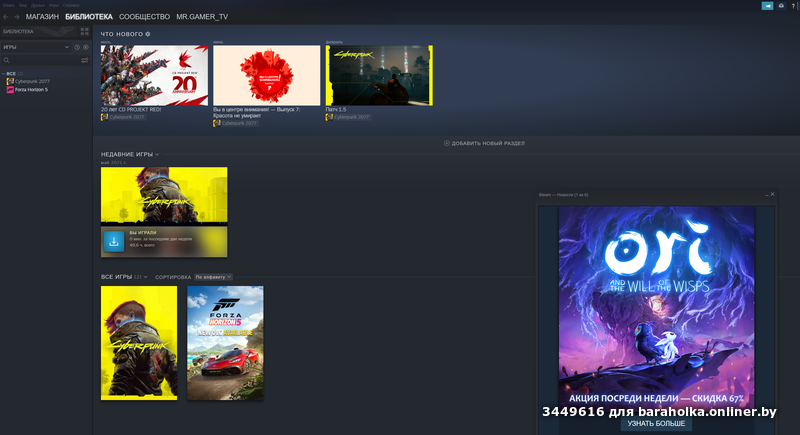The height and width of the screenshot is (435, 800).
Task: Select Forza Horizon 5 in the game list
Action: (31, 90)
